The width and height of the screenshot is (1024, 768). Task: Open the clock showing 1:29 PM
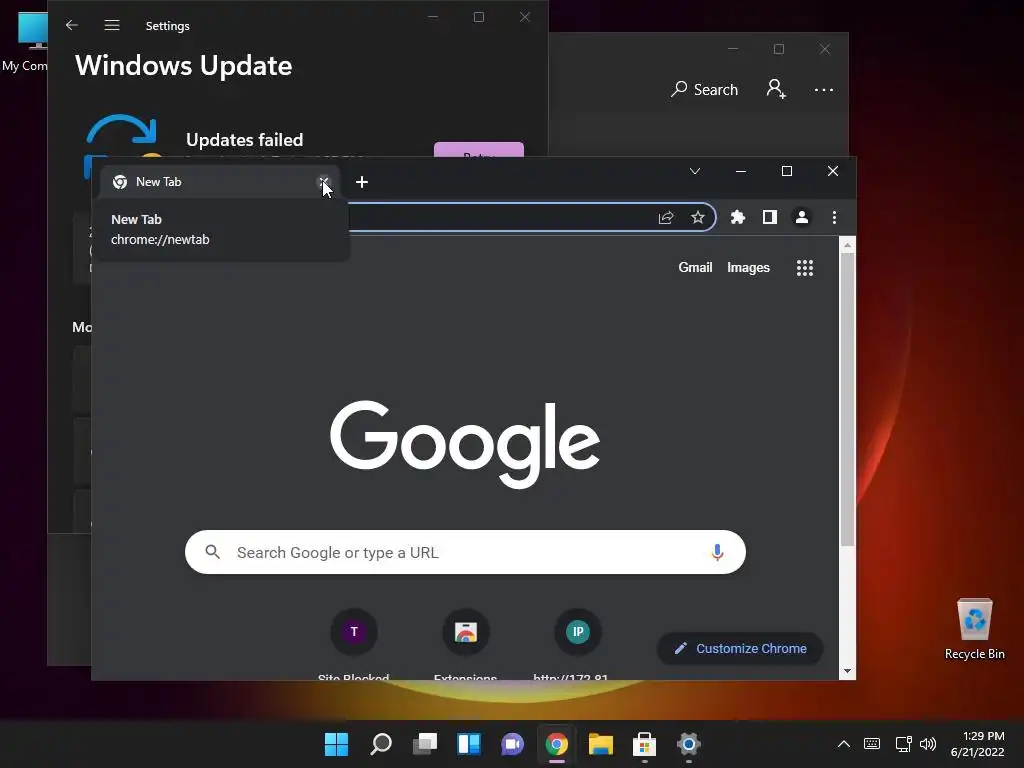click(x=978, y=744)
